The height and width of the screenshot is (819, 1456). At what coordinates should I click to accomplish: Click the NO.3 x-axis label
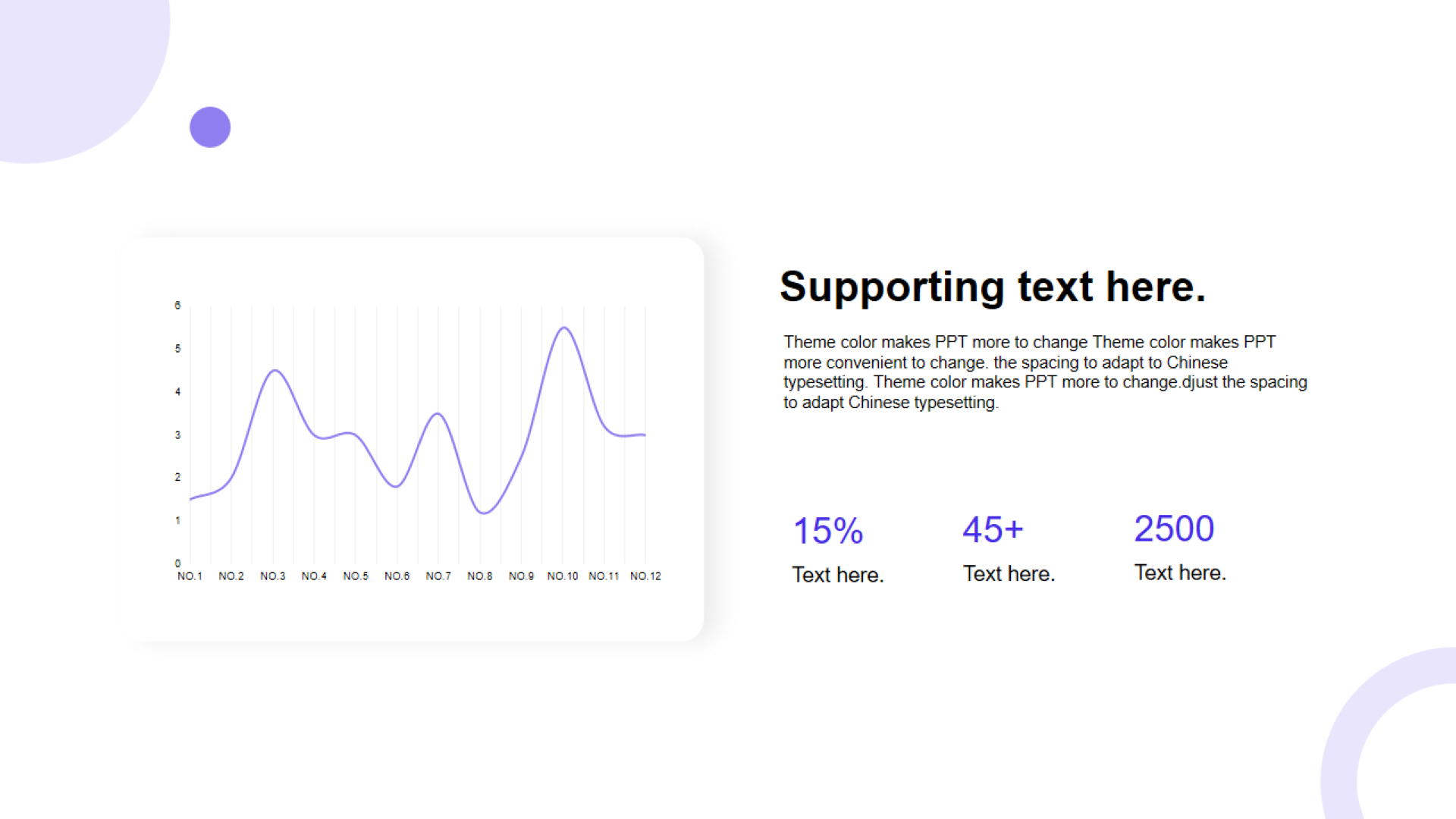(273, 576)
